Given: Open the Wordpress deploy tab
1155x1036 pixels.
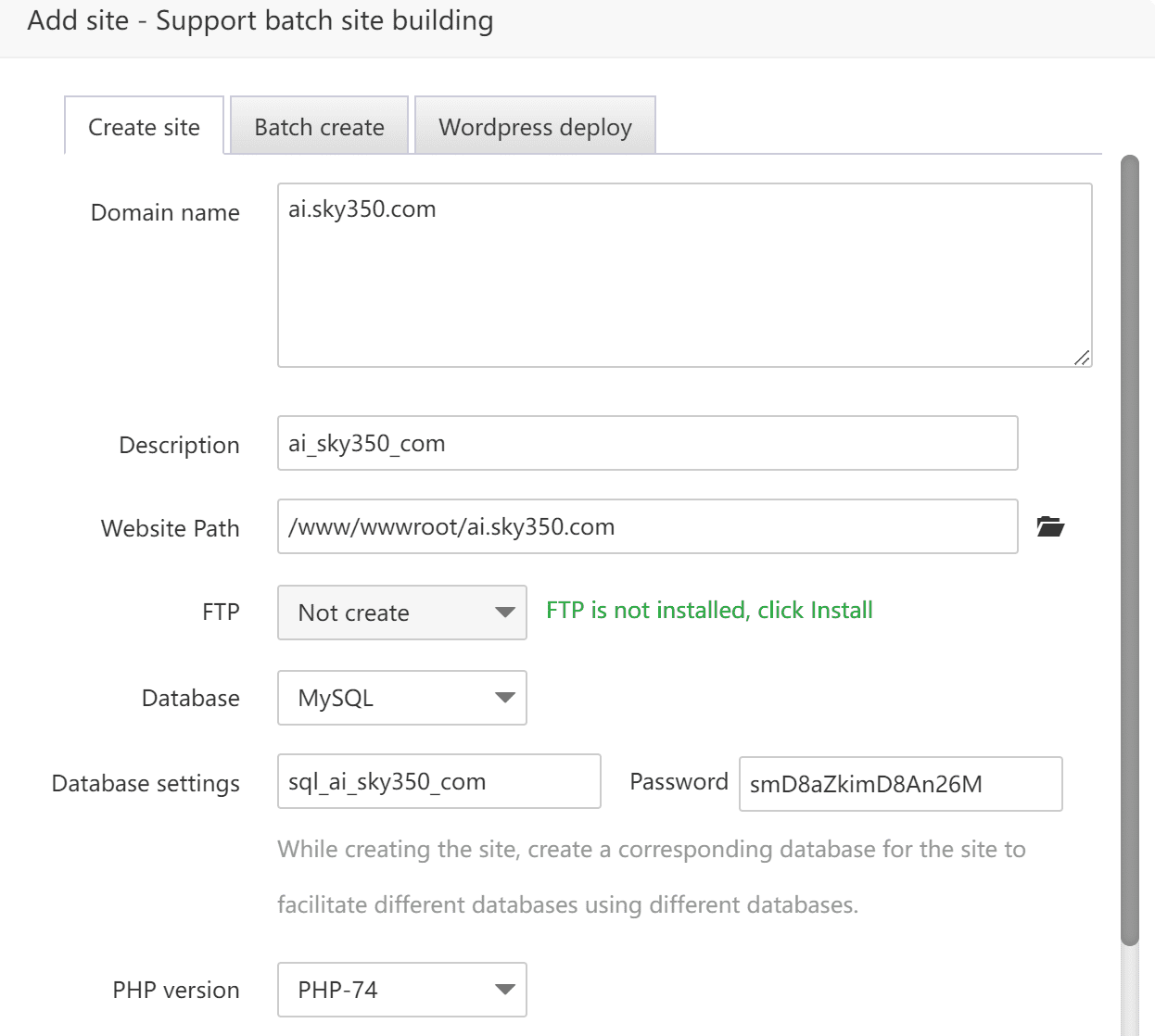Looking at the screenshot, I should pos(535,127).
